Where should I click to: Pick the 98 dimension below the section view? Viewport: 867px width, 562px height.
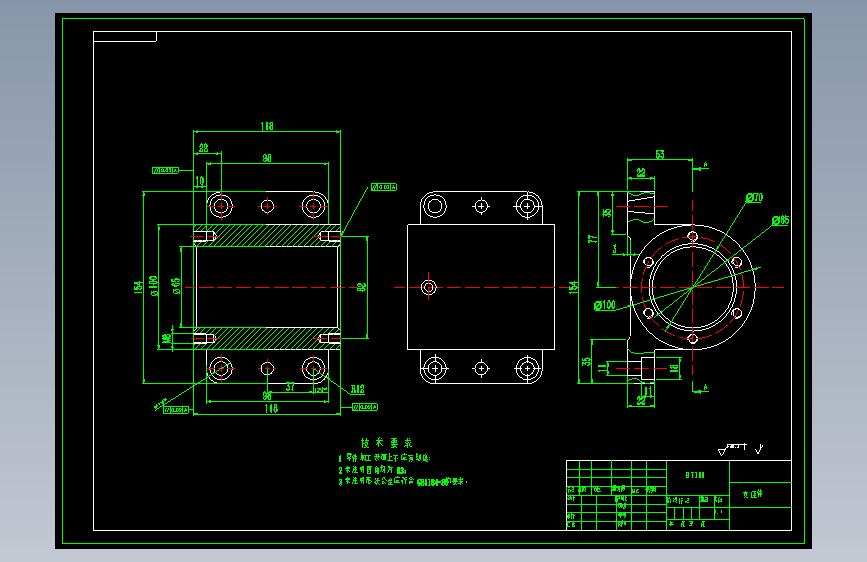[x=267, y=396]
